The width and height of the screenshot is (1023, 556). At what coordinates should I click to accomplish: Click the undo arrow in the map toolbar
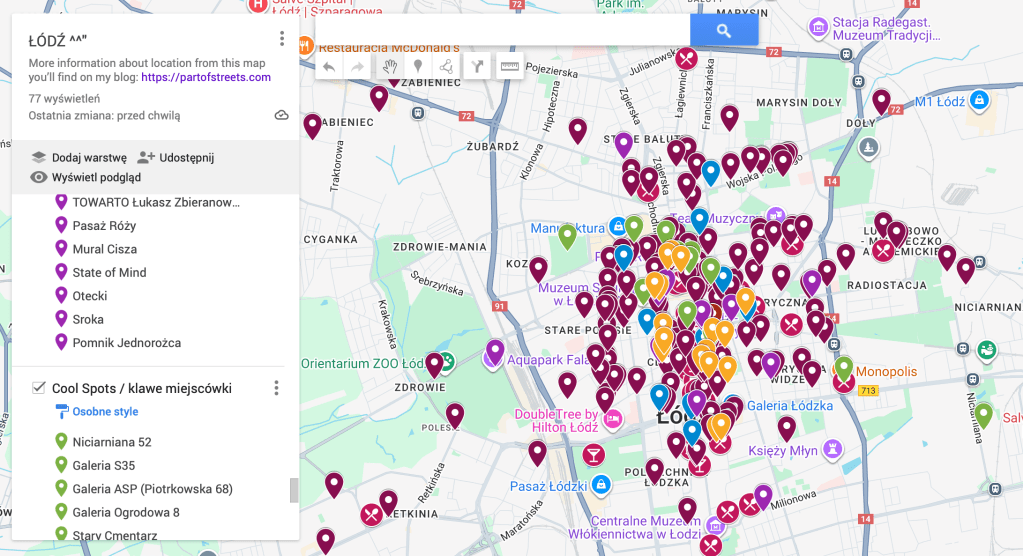[x=329, y=67]
